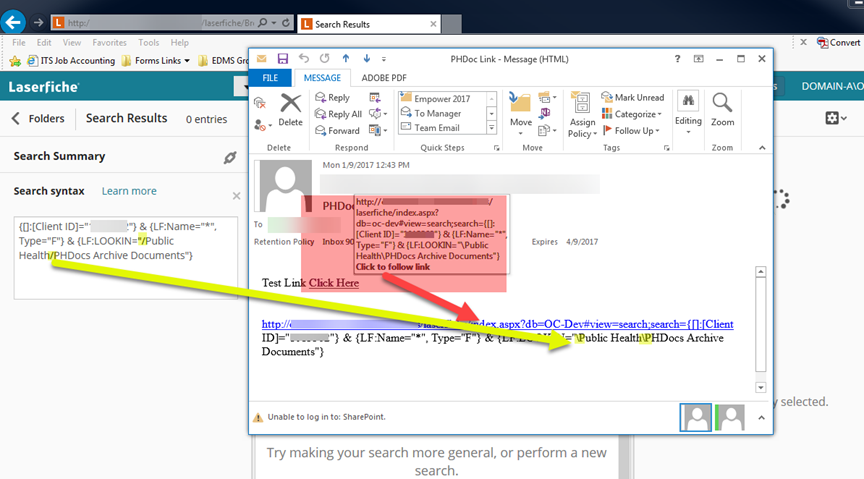This screenshot has width=864, height=479.
Task: Click the long laserfiche index.aspx URL link
Action: pos(498,324)
